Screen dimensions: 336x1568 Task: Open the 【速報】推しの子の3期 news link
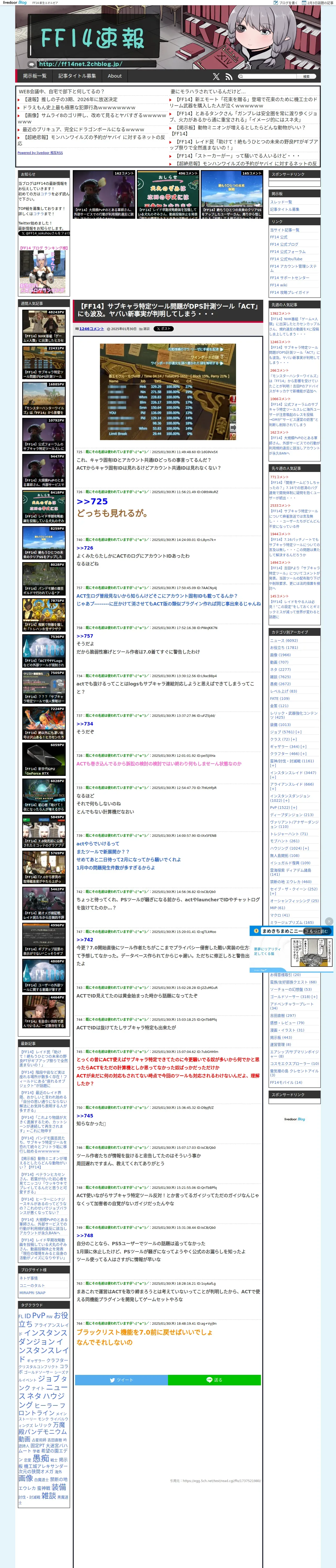pos(71,99)
